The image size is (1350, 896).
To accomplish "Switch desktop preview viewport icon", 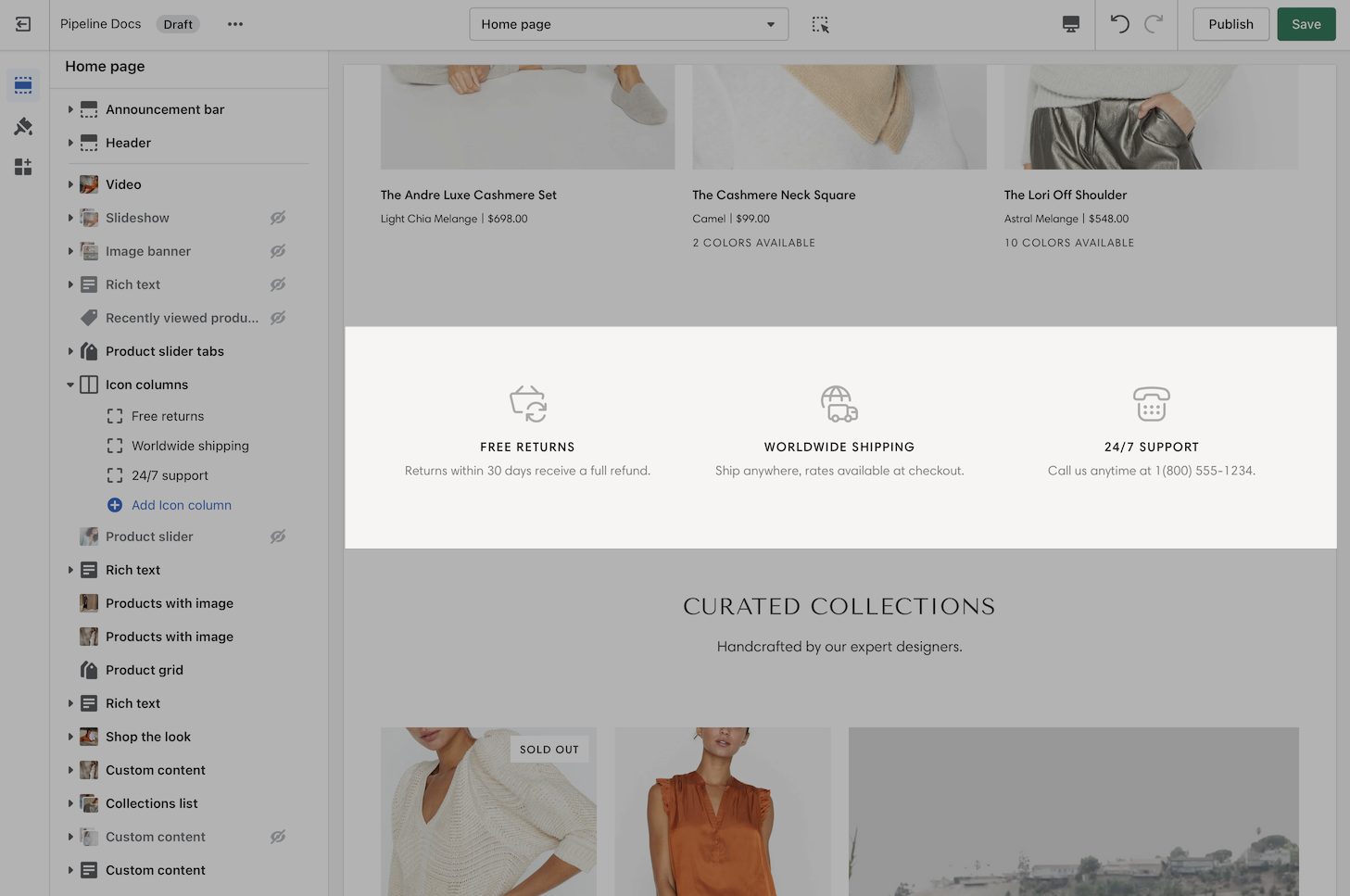I will pos(1070,24).
